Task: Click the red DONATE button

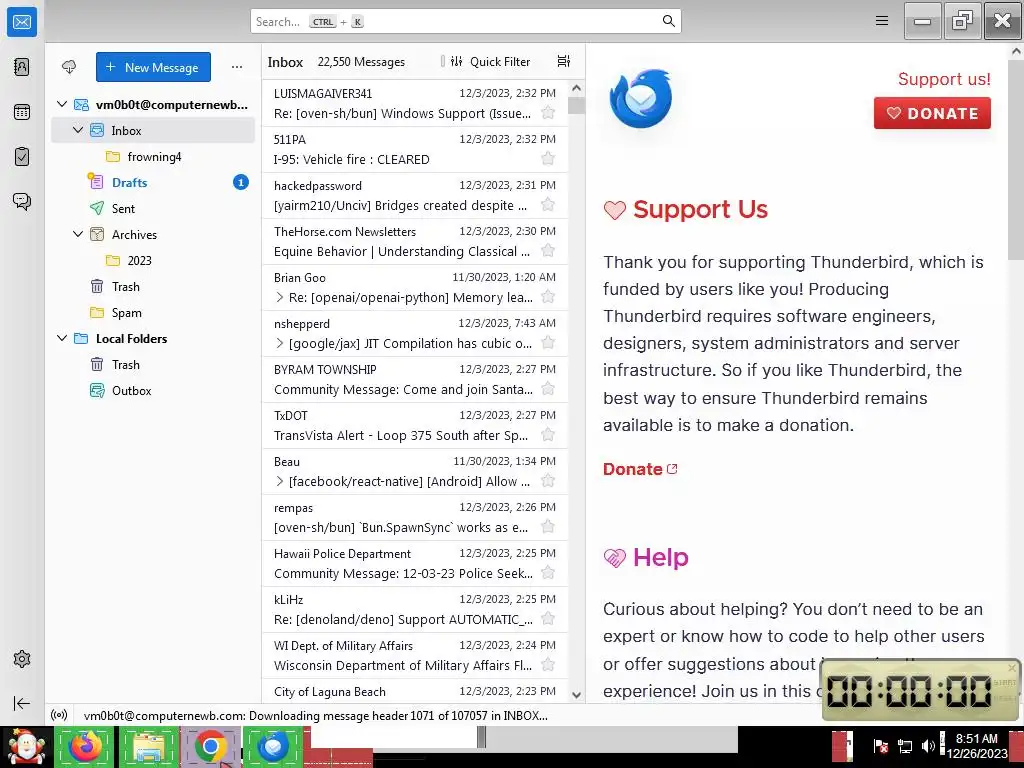Action: [932, 113]
